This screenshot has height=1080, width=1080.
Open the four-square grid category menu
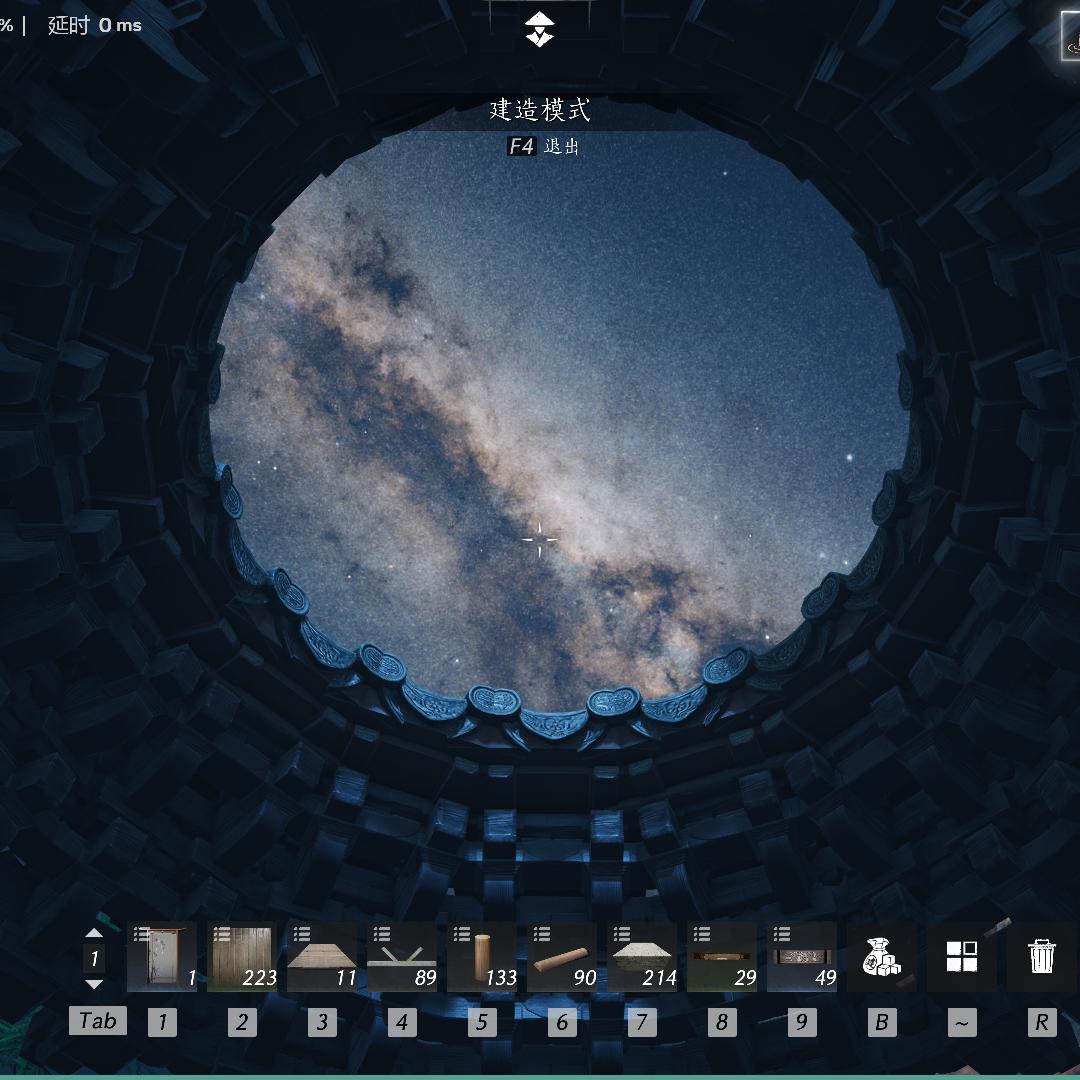coord(962,957)
